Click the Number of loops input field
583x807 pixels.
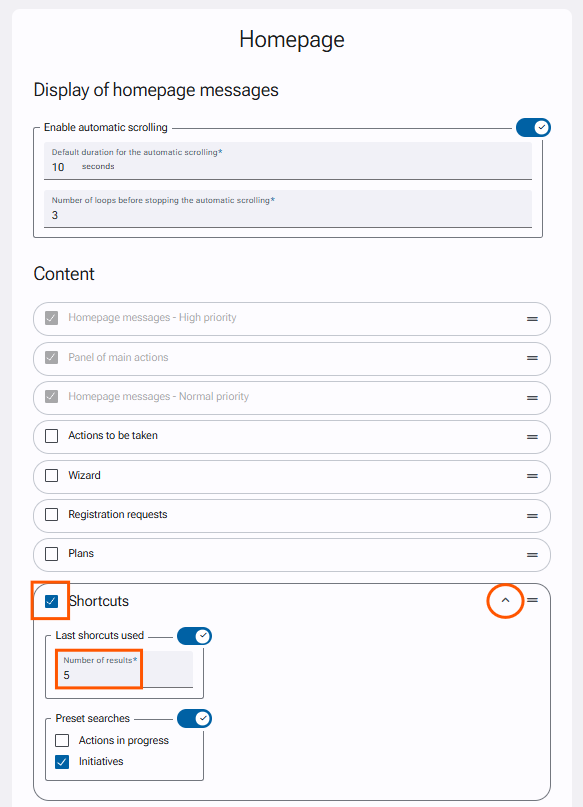(x=288, y=209)
